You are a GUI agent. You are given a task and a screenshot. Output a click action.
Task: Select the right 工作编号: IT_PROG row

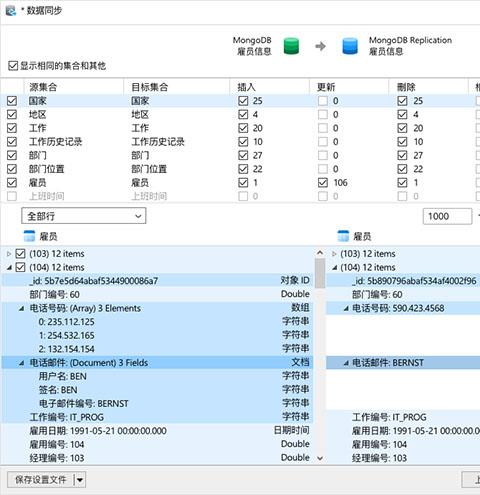403,417
